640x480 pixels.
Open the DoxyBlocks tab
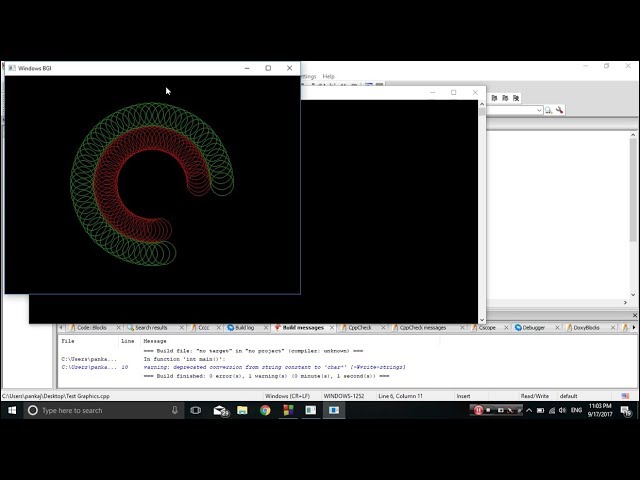[586, 327]
